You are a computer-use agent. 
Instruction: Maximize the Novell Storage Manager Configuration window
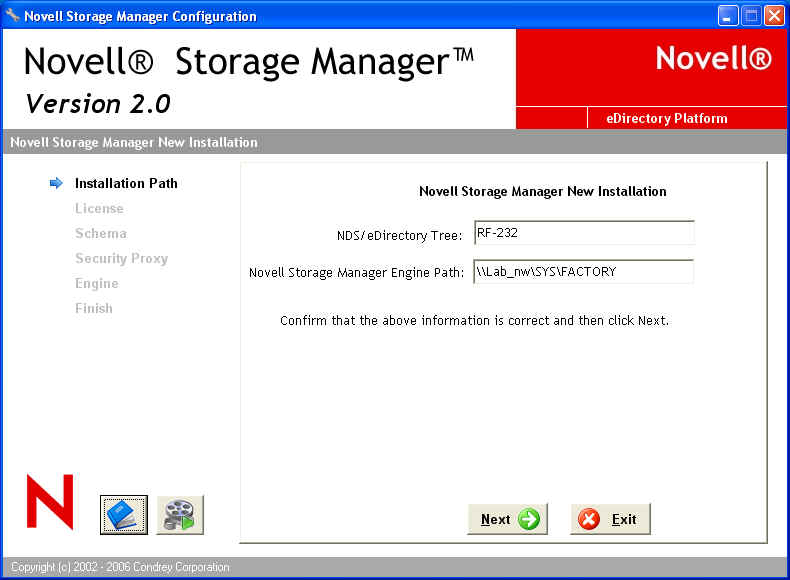click(x=751, y=16)
